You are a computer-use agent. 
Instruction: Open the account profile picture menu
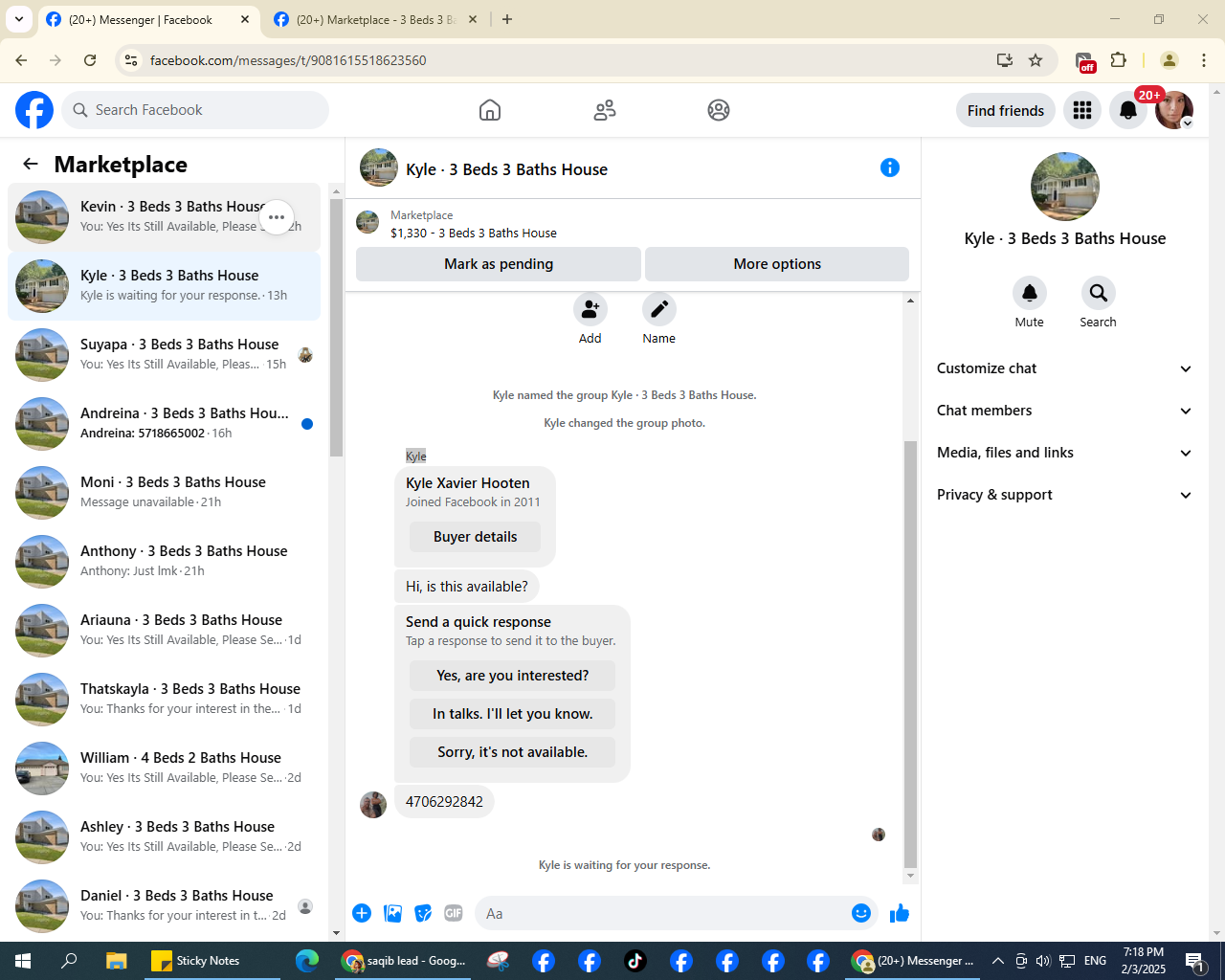point(1174,110)
